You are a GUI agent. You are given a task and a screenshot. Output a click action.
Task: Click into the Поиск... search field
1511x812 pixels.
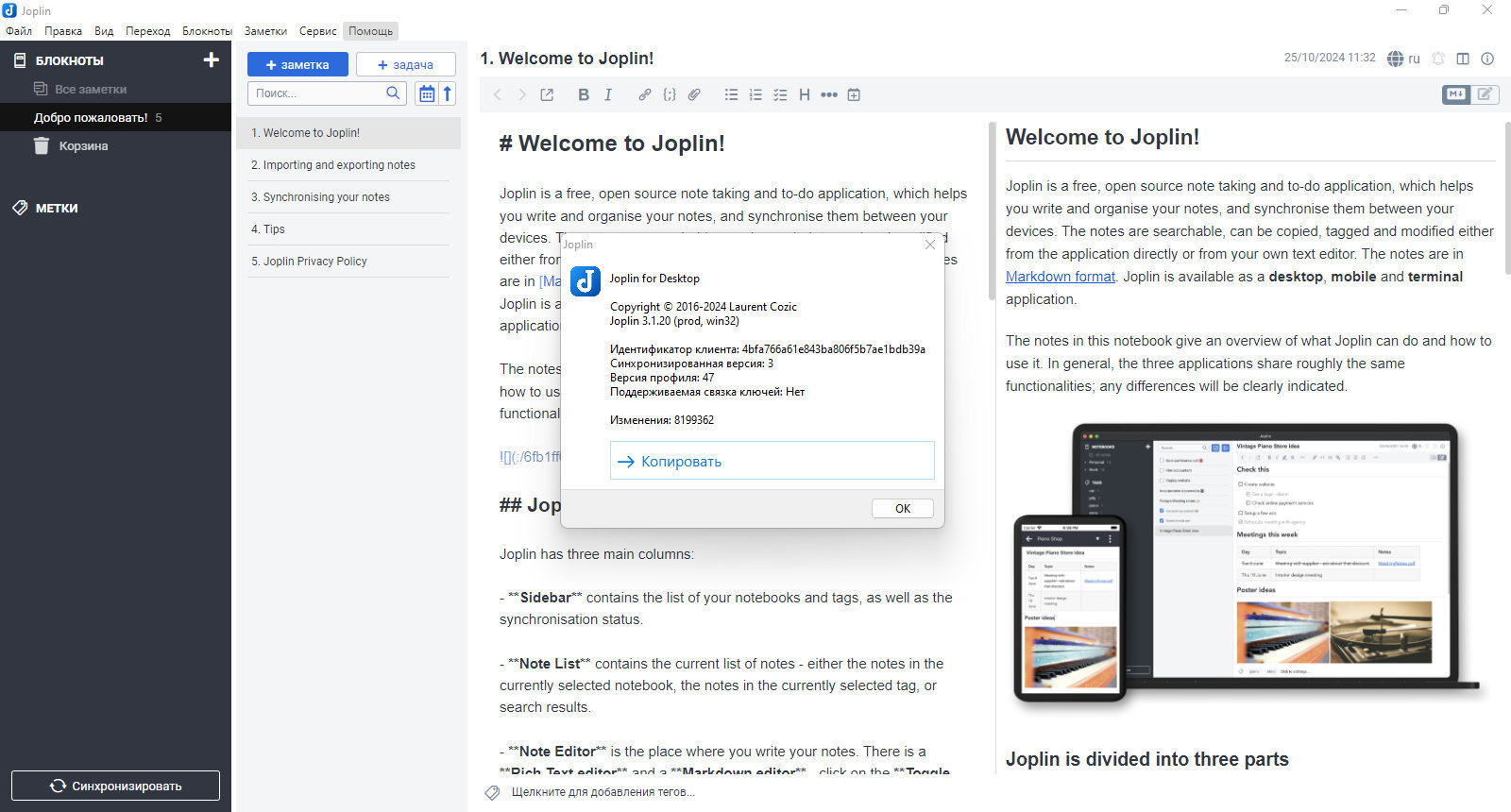[318, 93]
